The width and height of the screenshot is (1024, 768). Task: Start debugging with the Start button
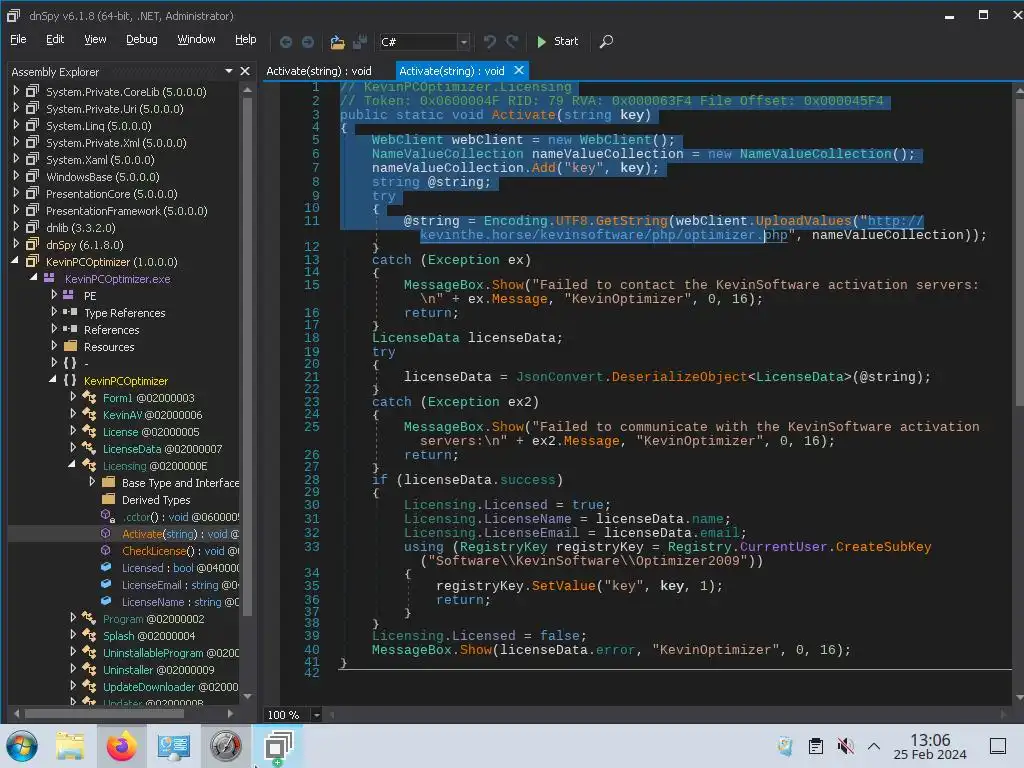[557, 41]
